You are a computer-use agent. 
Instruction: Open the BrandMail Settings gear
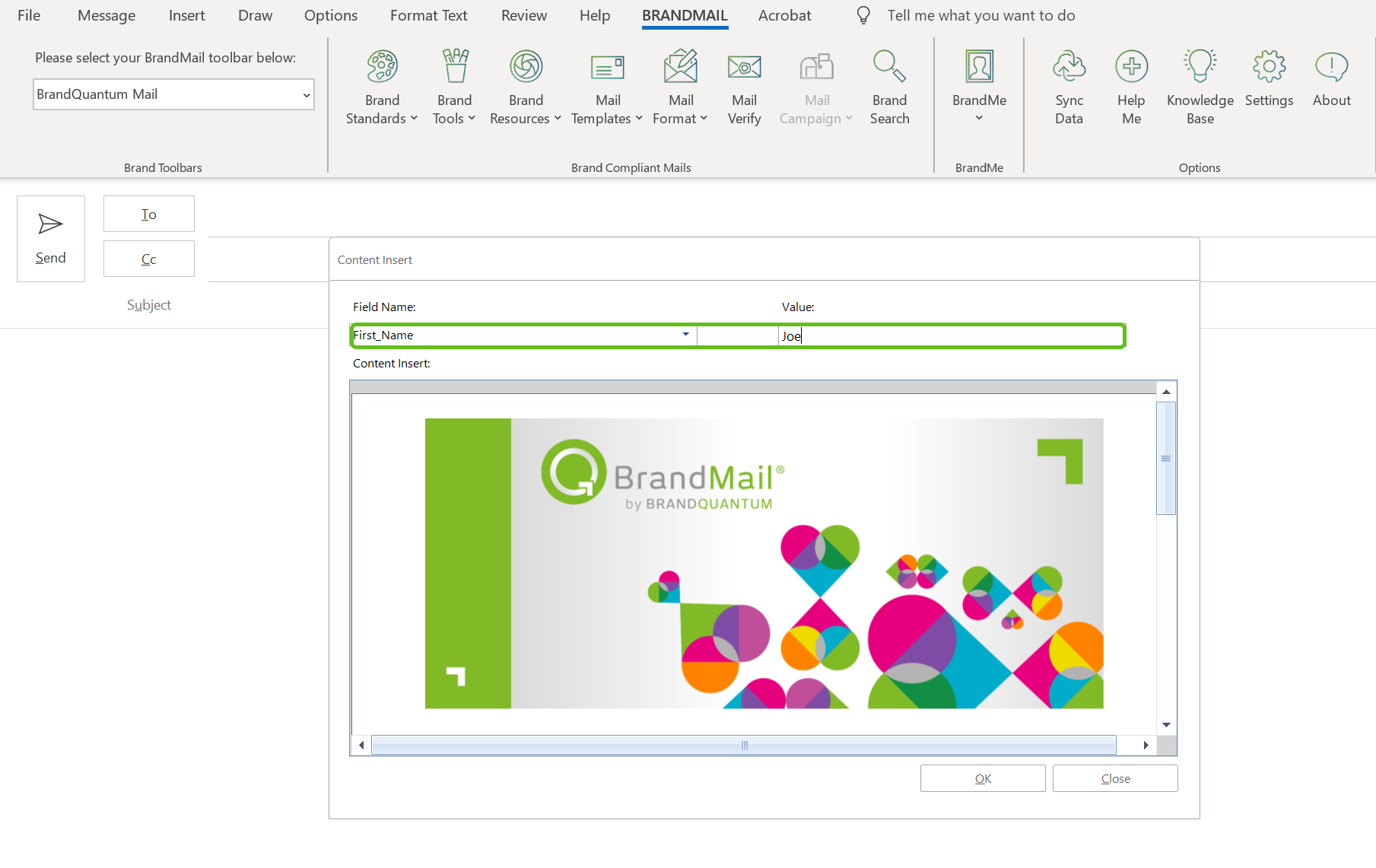(x=1269, y=66)
